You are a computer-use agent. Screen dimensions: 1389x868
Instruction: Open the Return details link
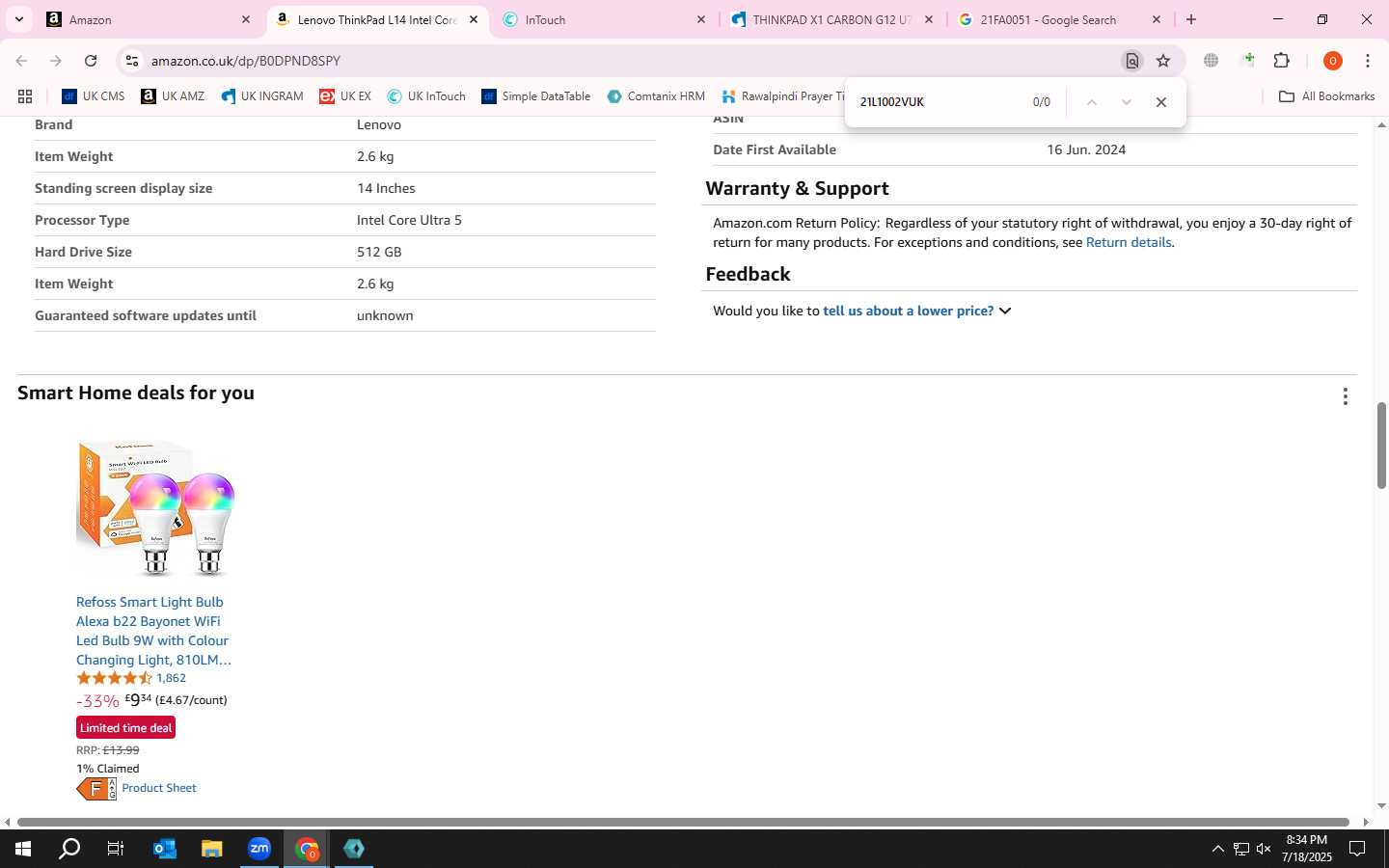click(1129, 242)
